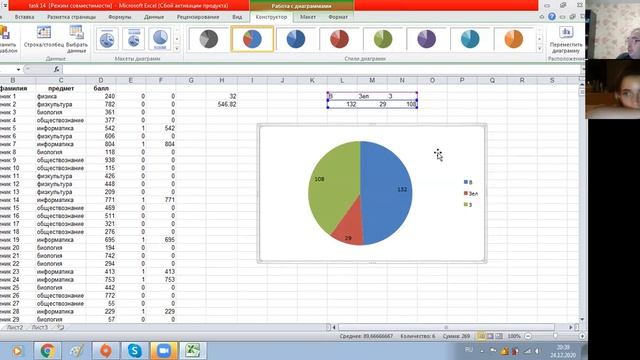Click the insert function fx icon
Image resolution: width=640 pixels, height=360 pixels.
click(57, 69)
